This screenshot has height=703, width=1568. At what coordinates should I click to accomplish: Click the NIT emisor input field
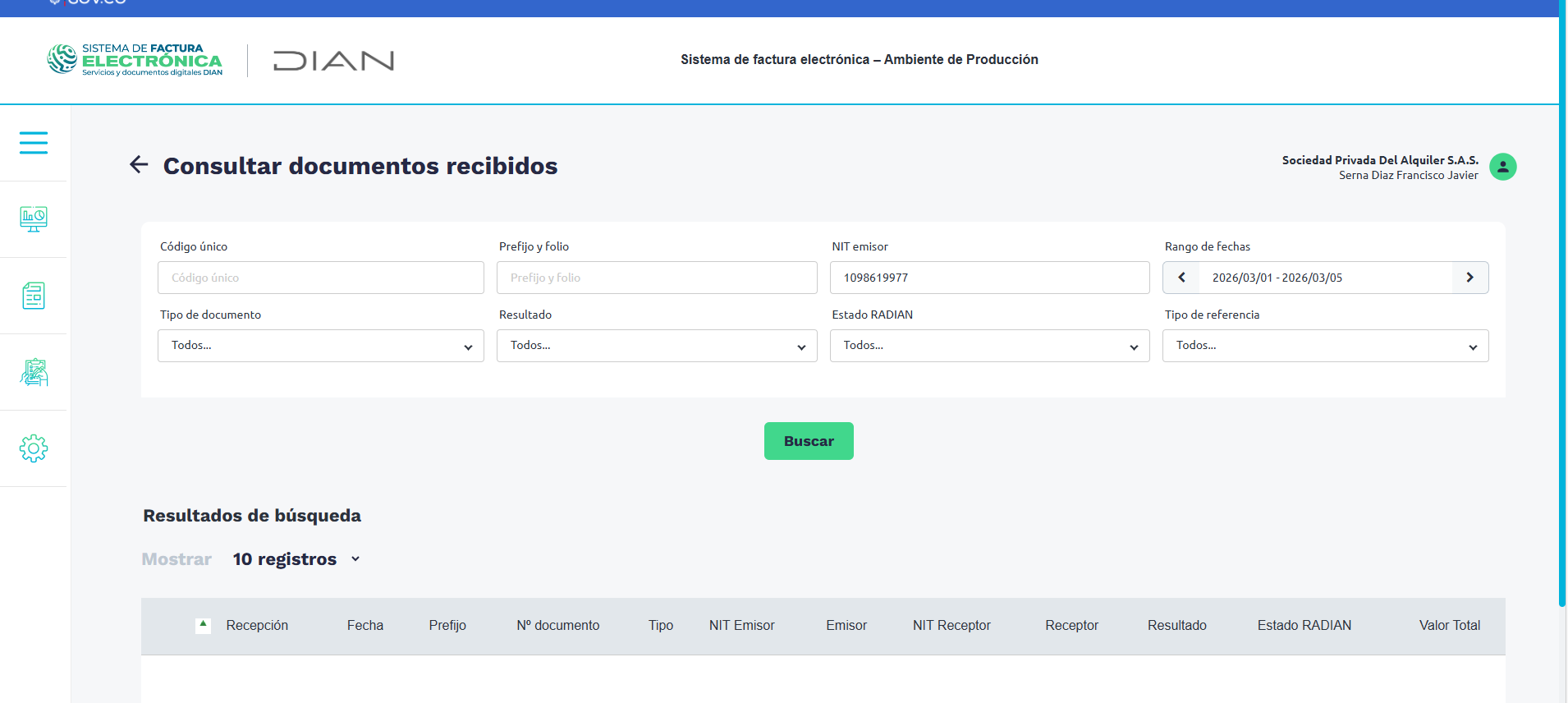[x=989, y=278]
